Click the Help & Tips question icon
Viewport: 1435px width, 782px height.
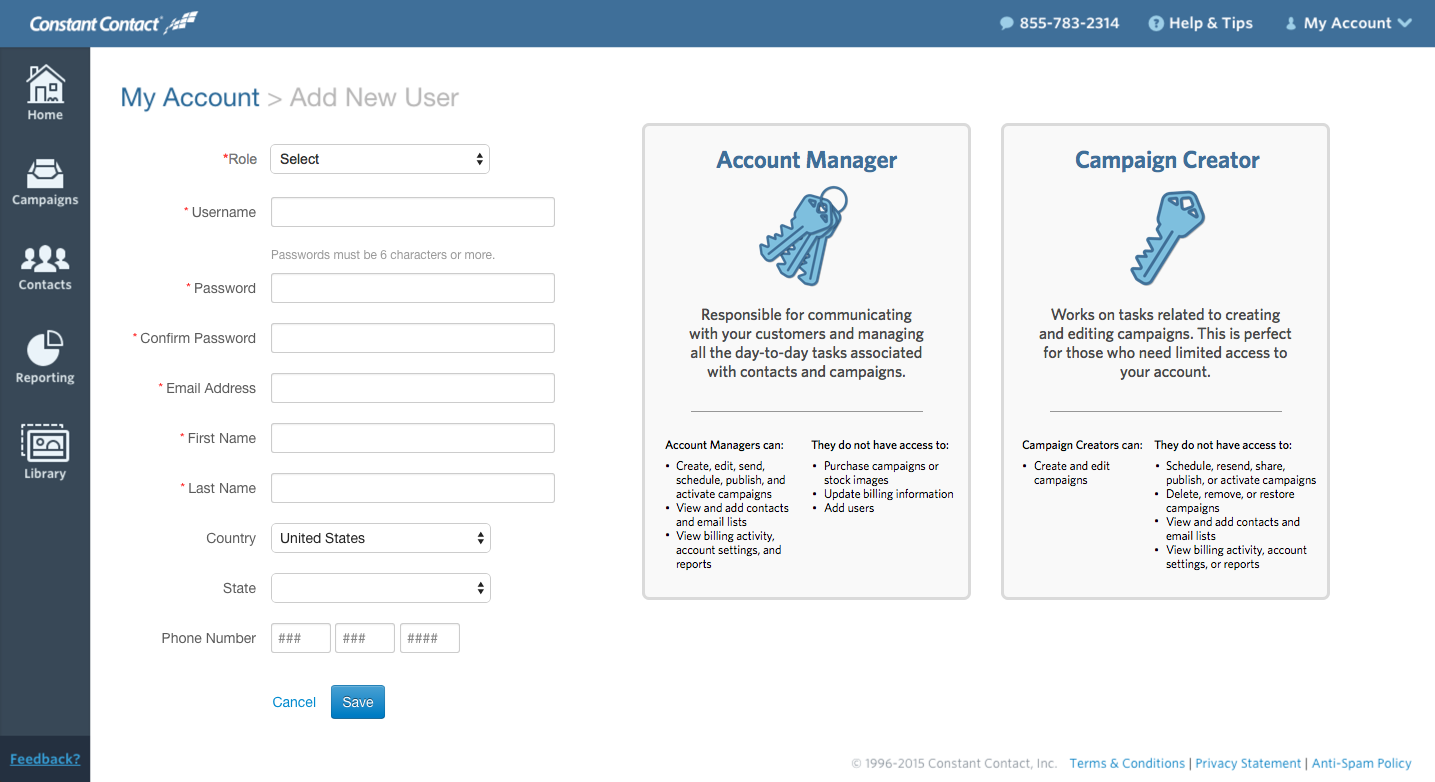coord(1156,23)
